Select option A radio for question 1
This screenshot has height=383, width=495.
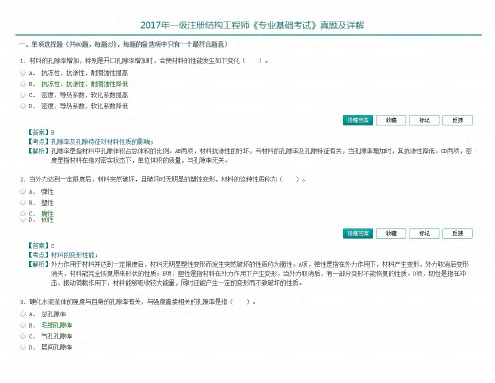click(23, 72)
